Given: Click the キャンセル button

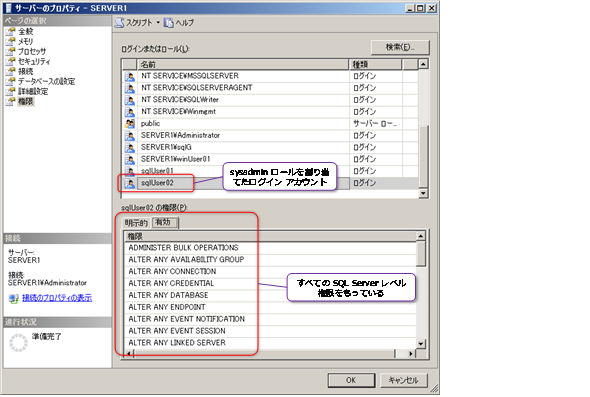Looking at the screenshot, I should coord(404,380).
